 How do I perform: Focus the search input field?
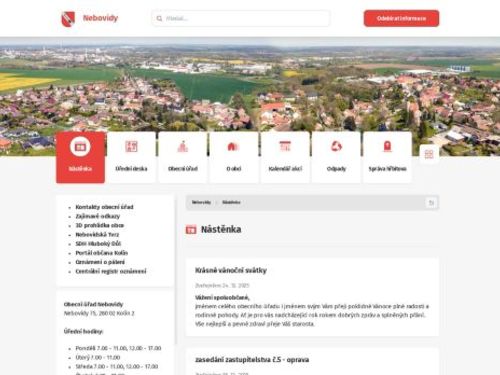point(241,18)
